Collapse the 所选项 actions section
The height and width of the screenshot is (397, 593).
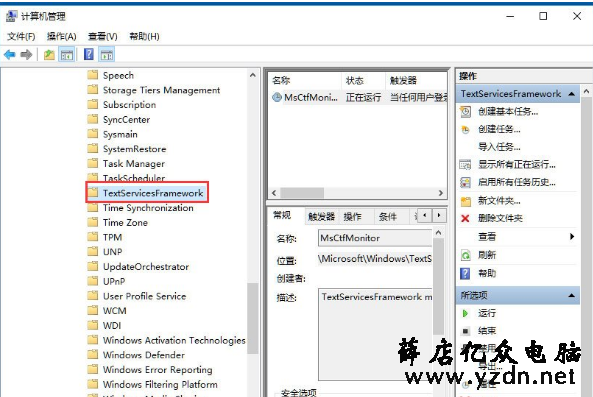(x=572, y=295)
